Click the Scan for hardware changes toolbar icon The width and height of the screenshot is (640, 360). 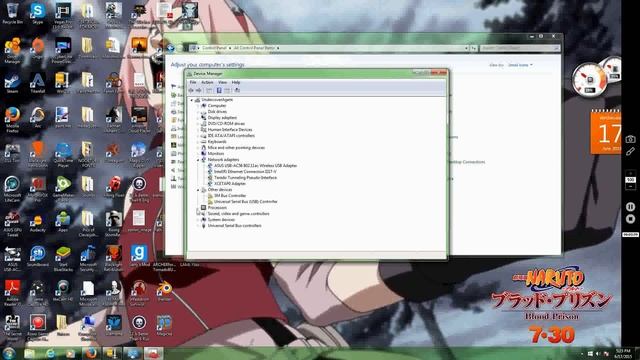237,90
